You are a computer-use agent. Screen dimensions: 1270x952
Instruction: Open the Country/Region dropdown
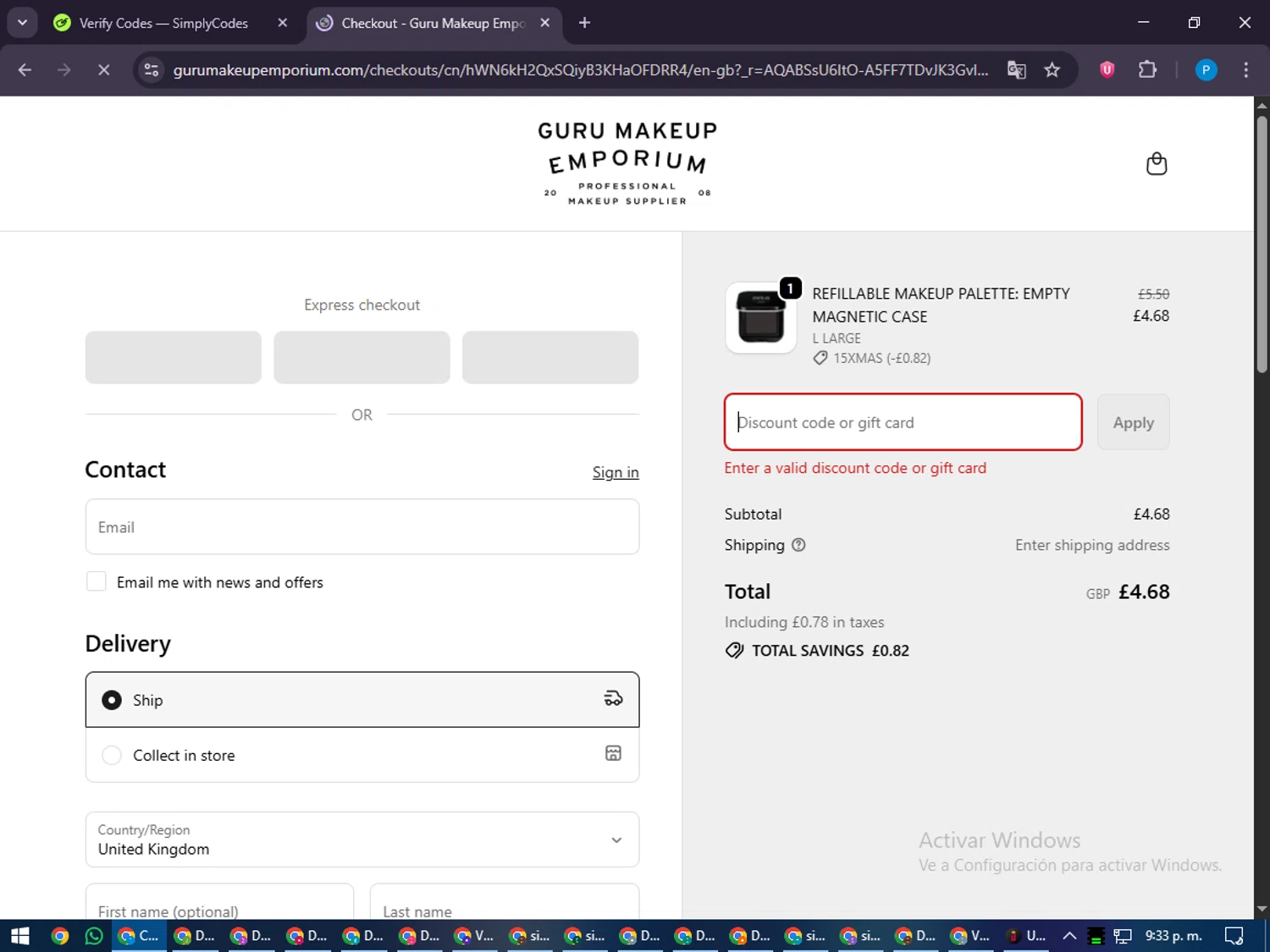pyautogui.click(x=362, y=839)
